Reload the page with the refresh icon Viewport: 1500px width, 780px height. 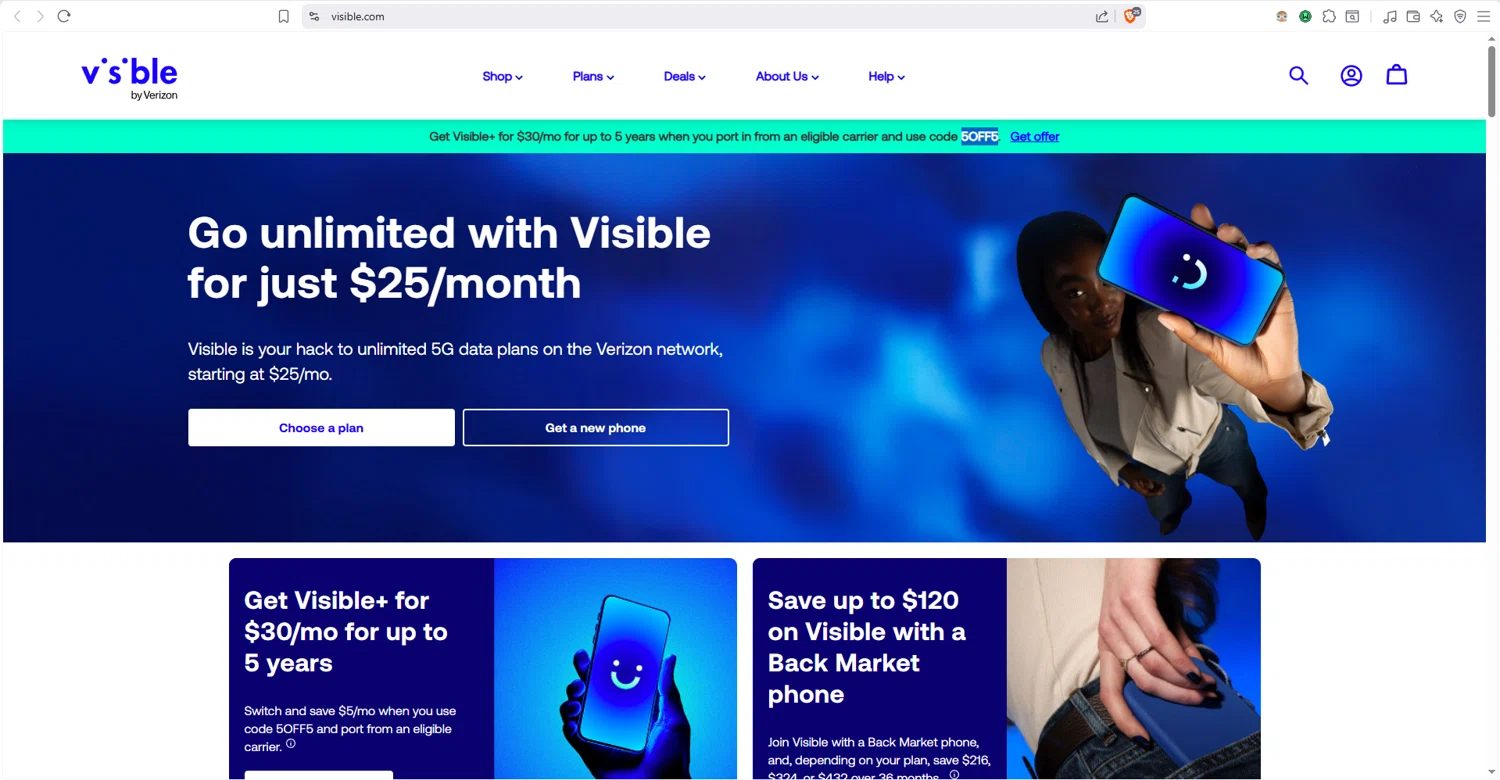64,16
